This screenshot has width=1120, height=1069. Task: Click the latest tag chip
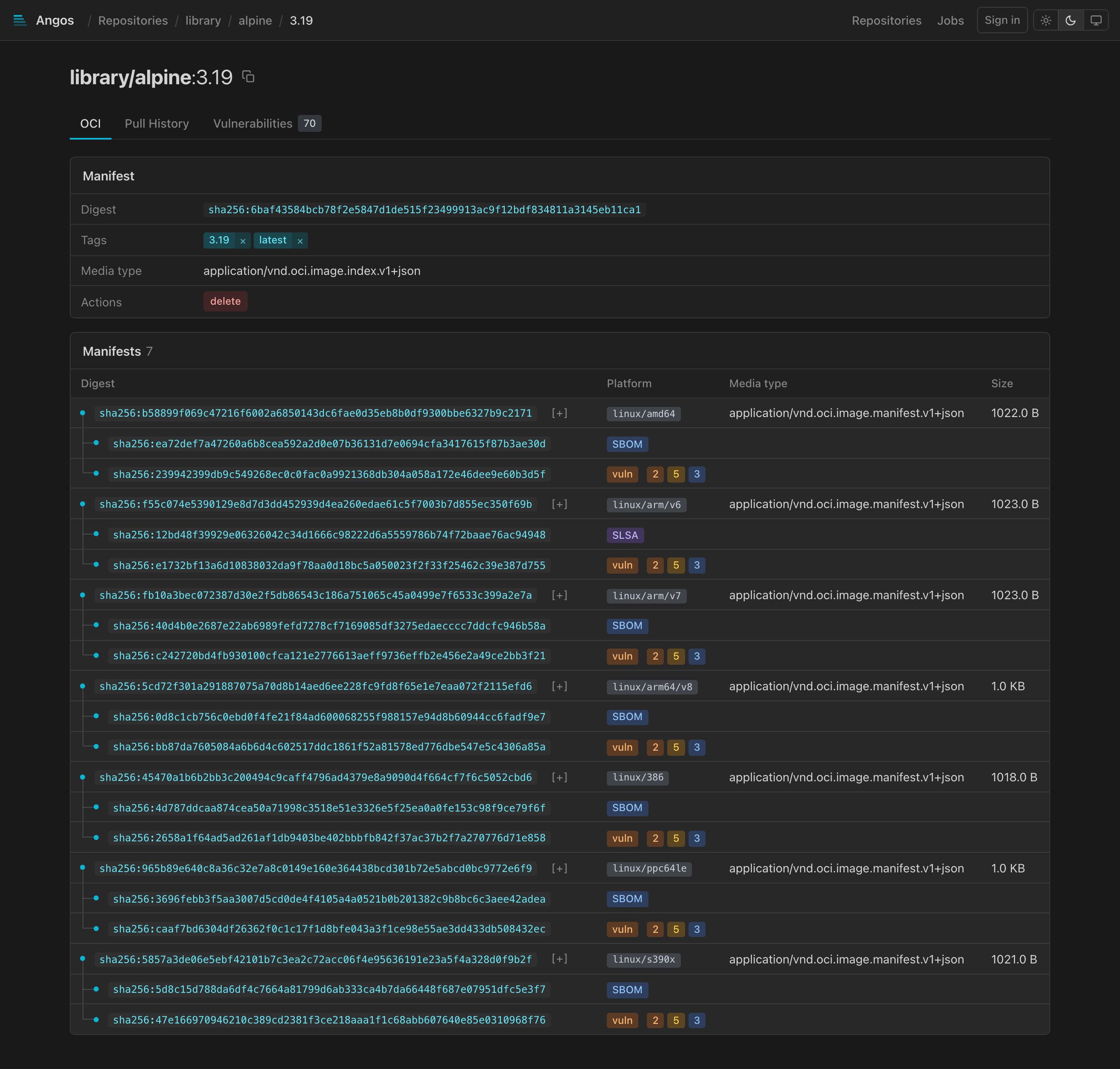pyautogui.click(x=273, y=240)
